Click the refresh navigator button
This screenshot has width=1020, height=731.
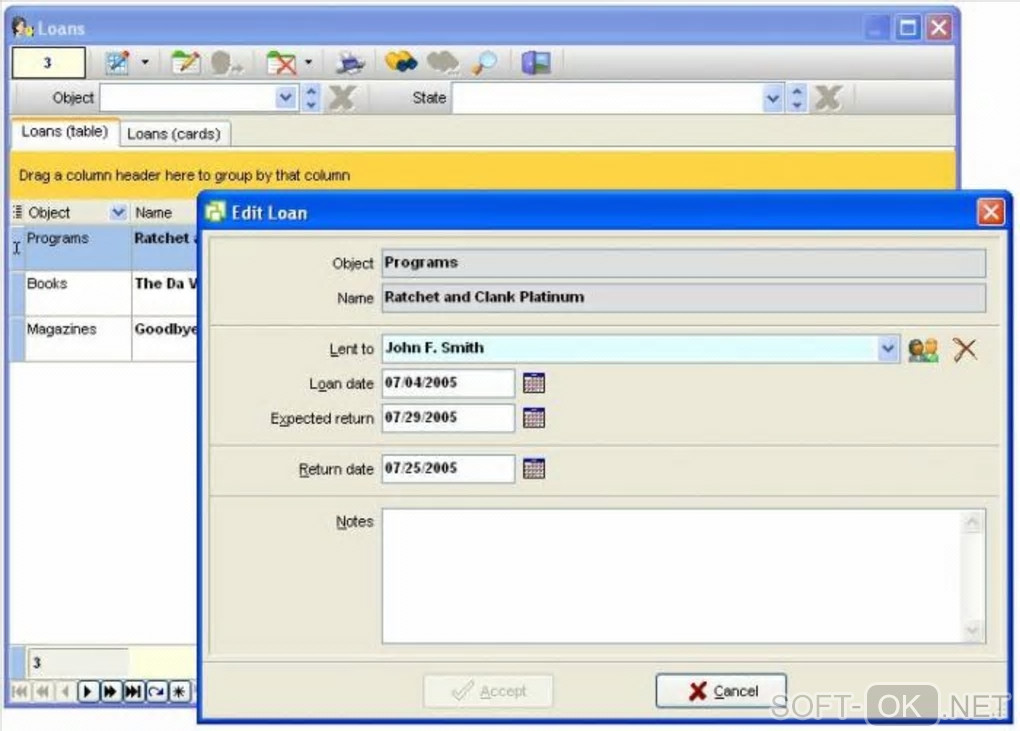(155, 691)
